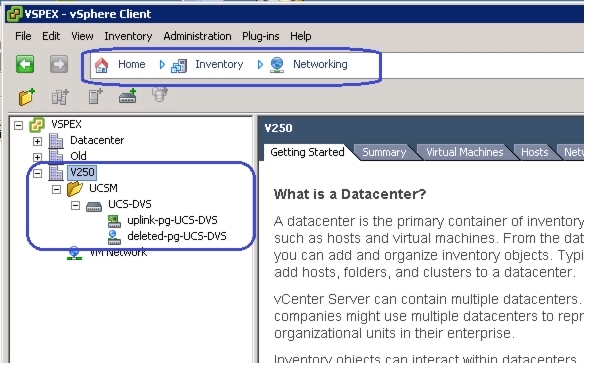Click the VSPEX vCenter server icon
This screenshot has width=593, height=375.
coord(37,125)
